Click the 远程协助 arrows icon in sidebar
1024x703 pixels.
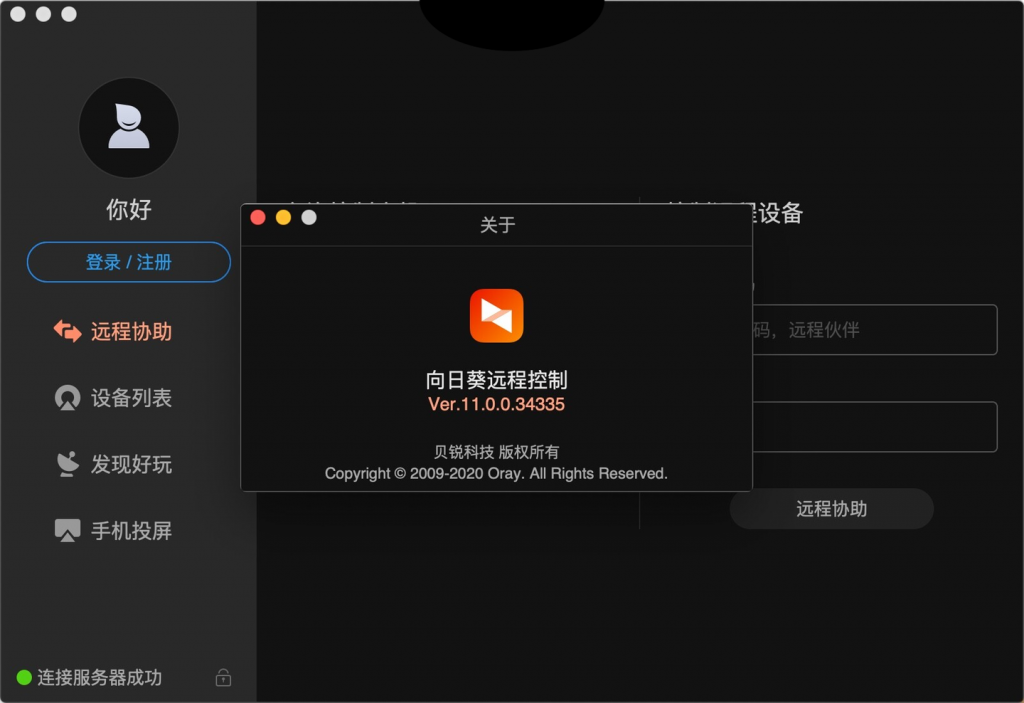pos(67,331)
